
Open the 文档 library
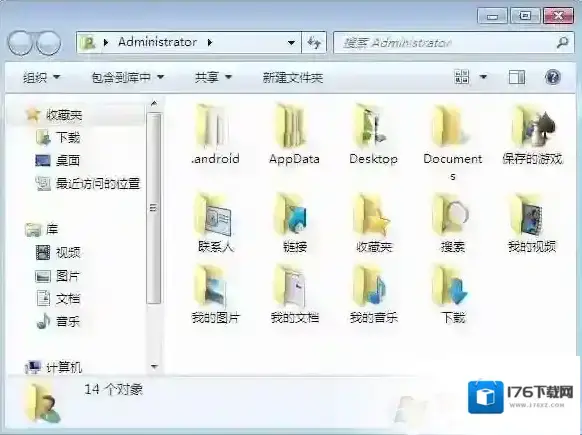(58, 299)
